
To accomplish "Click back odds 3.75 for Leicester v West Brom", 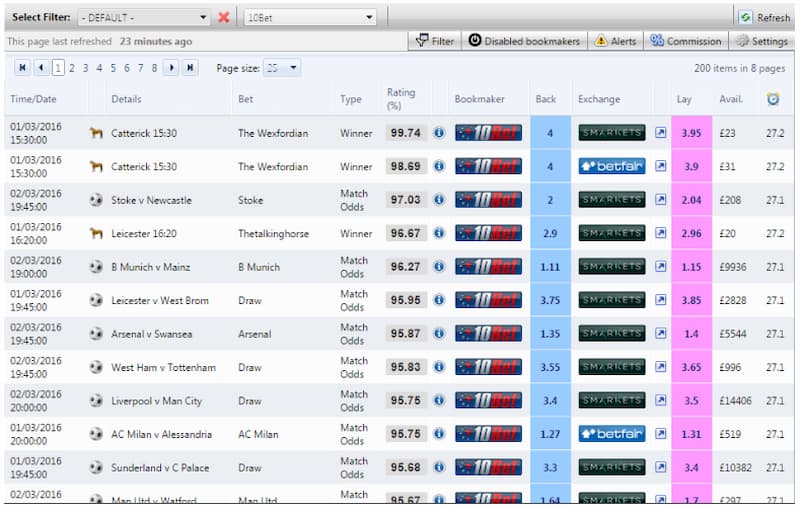I will 550,300.
